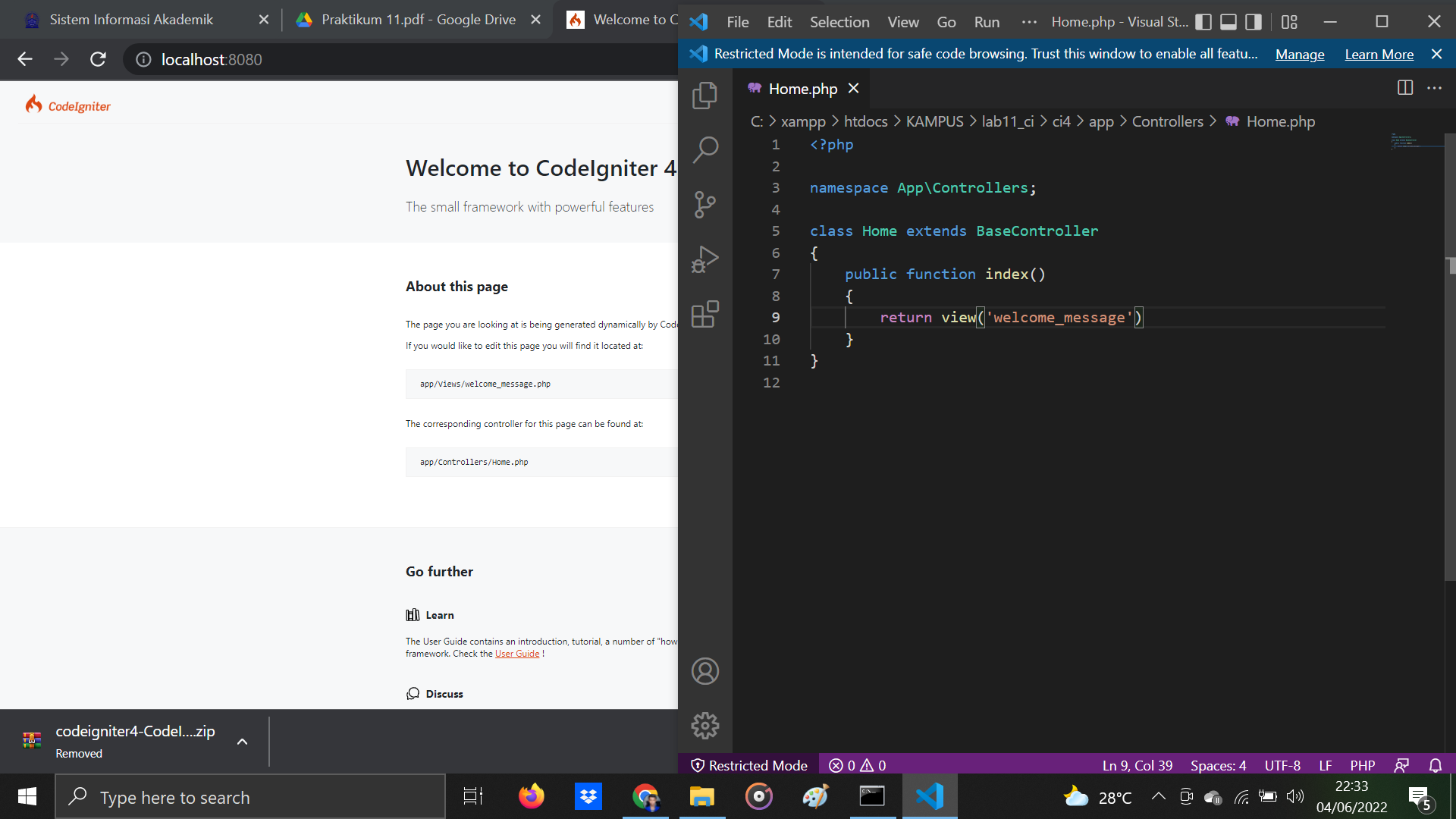This screenshot has width=1456, height=819.
Task: Open the Run and Debug panel
Action: point(704,259)
